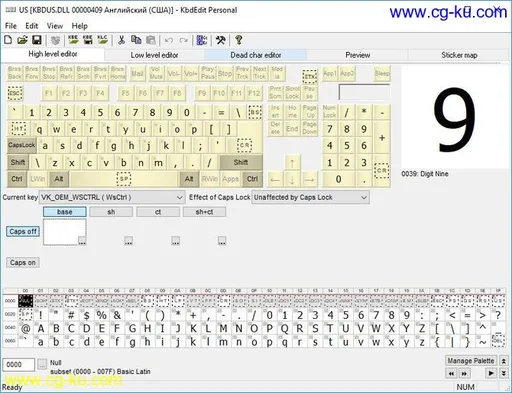512x393 pixels.
Task: Switch to the Sticker map tab
Action: pyautogui.click(x=459, y=55)
